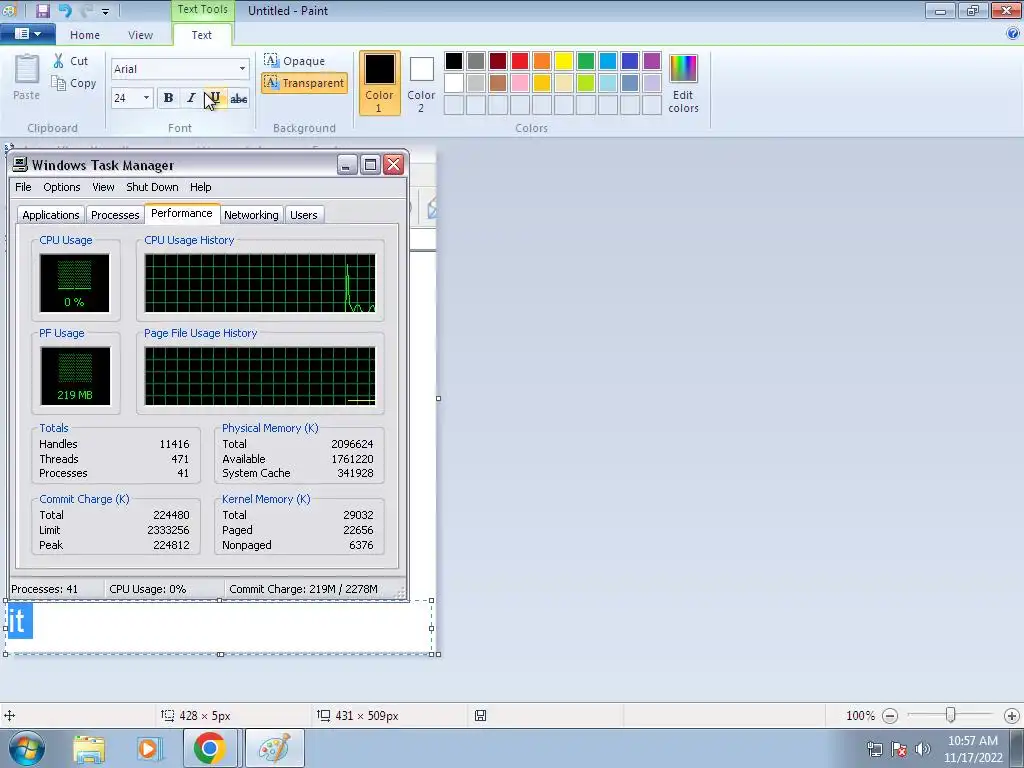Screen dimensions: 1024x768
Task: Click the volume speaker tray icon
Action: (923, 749)
